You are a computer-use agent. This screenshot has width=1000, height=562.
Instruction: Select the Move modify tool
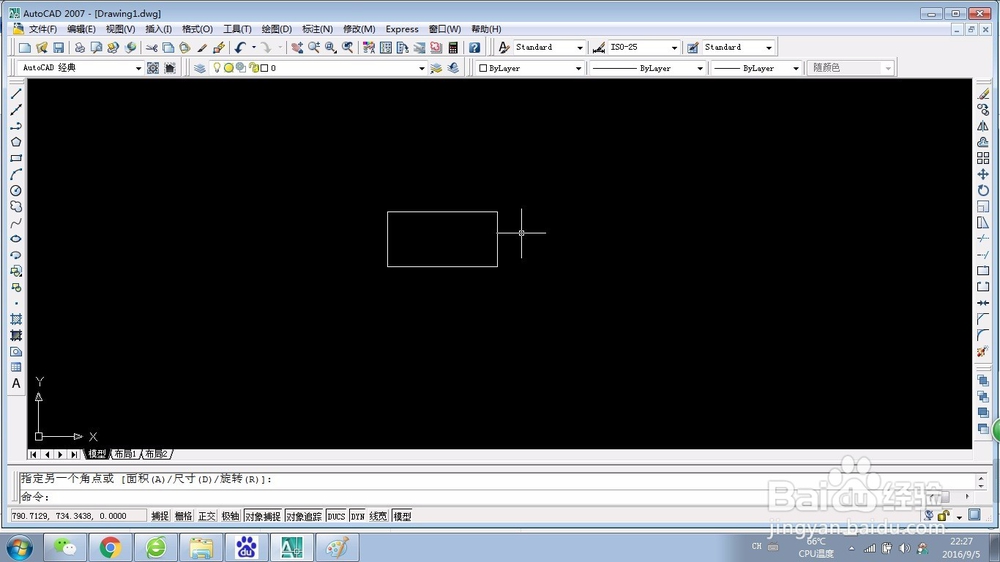coord(983,174)
